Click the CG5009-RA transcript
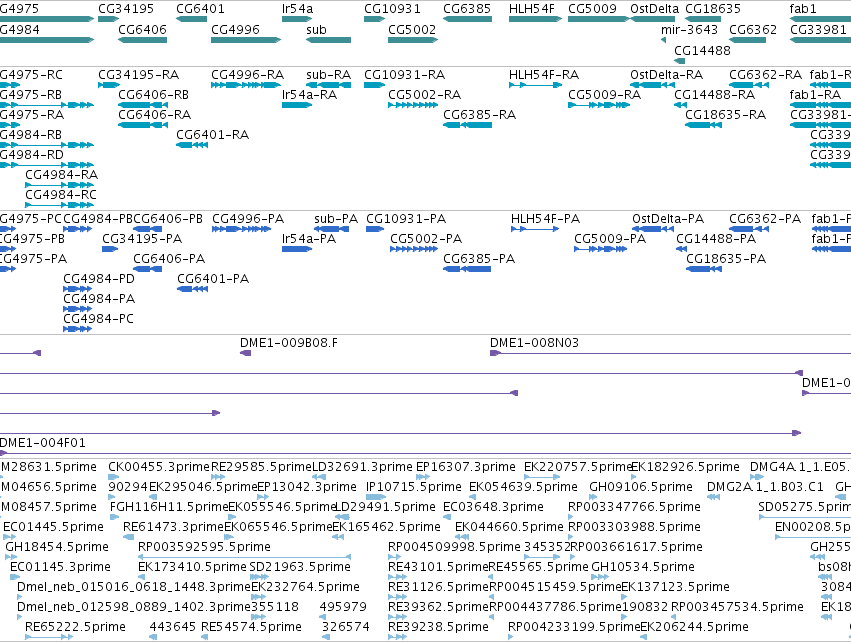Screen dimensions: 851x642 (599, 105)
